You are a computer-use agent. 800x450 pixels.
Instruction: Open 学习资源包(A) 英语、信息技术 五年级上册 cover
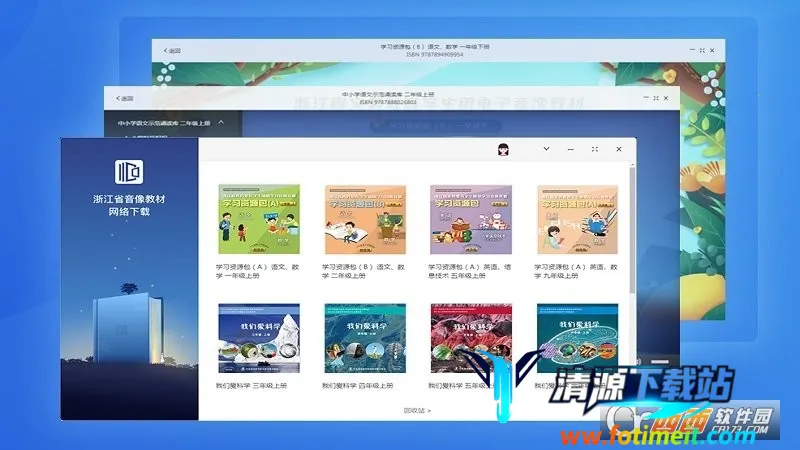470,219
